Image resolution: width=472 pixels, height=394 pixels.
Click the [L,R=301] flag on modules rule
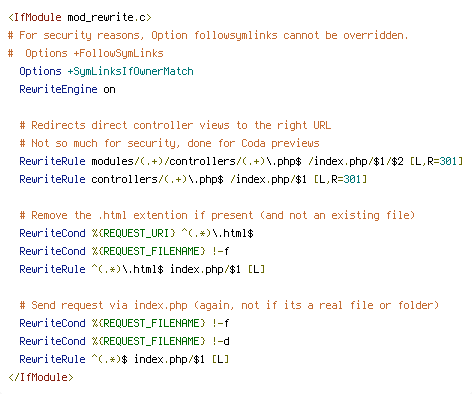click(x=436, y=161)
